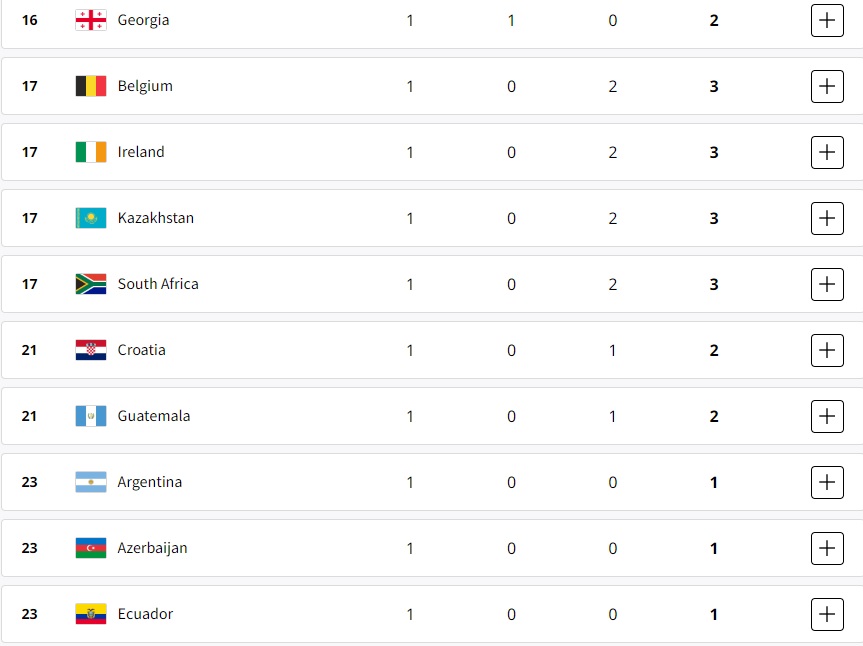Screen dimensions: 863x646
Task: Select the Guatemala flag icon
Action: (91, 417)
